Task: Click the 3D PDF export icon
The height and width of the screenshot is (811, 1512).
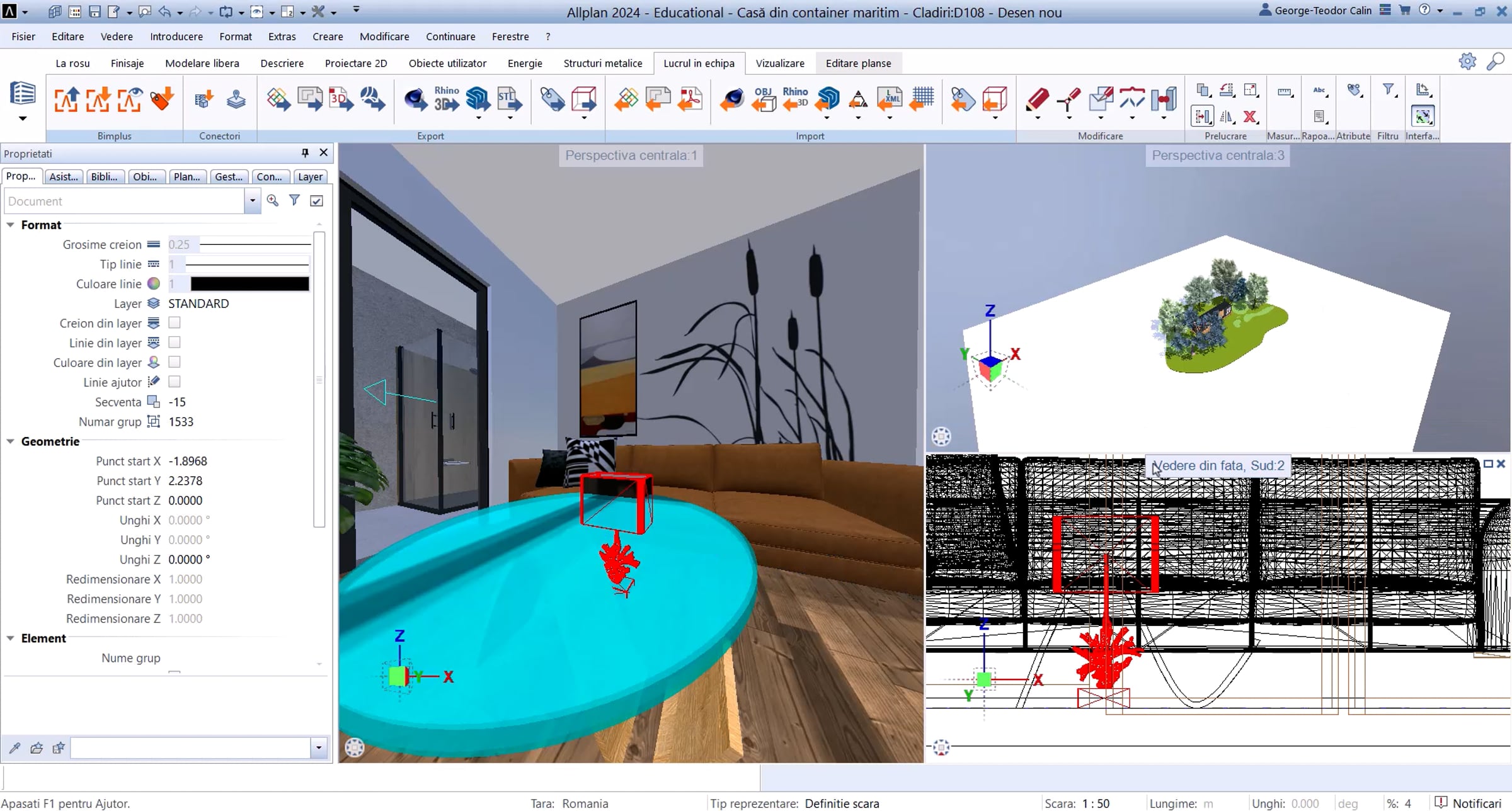Action: click(x=341, y=99)
